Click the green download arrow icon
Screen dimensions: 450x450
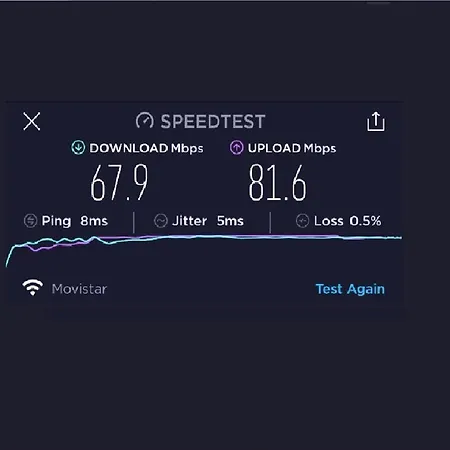coord(78,148)
